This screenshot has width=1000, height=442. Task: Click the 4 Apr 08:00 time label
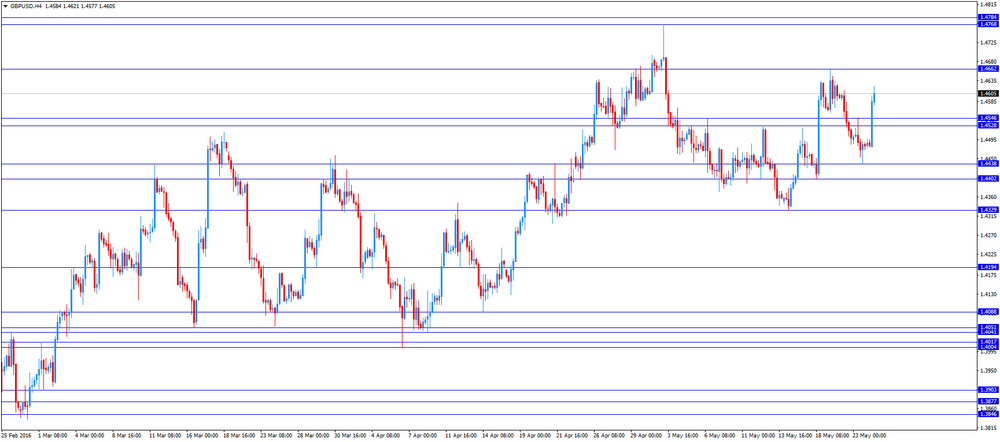click(385, 436)
